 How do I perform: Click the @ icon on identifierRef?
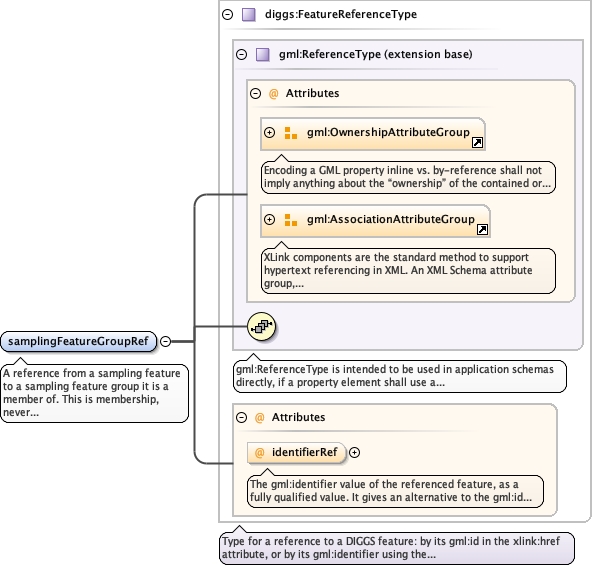259,452
